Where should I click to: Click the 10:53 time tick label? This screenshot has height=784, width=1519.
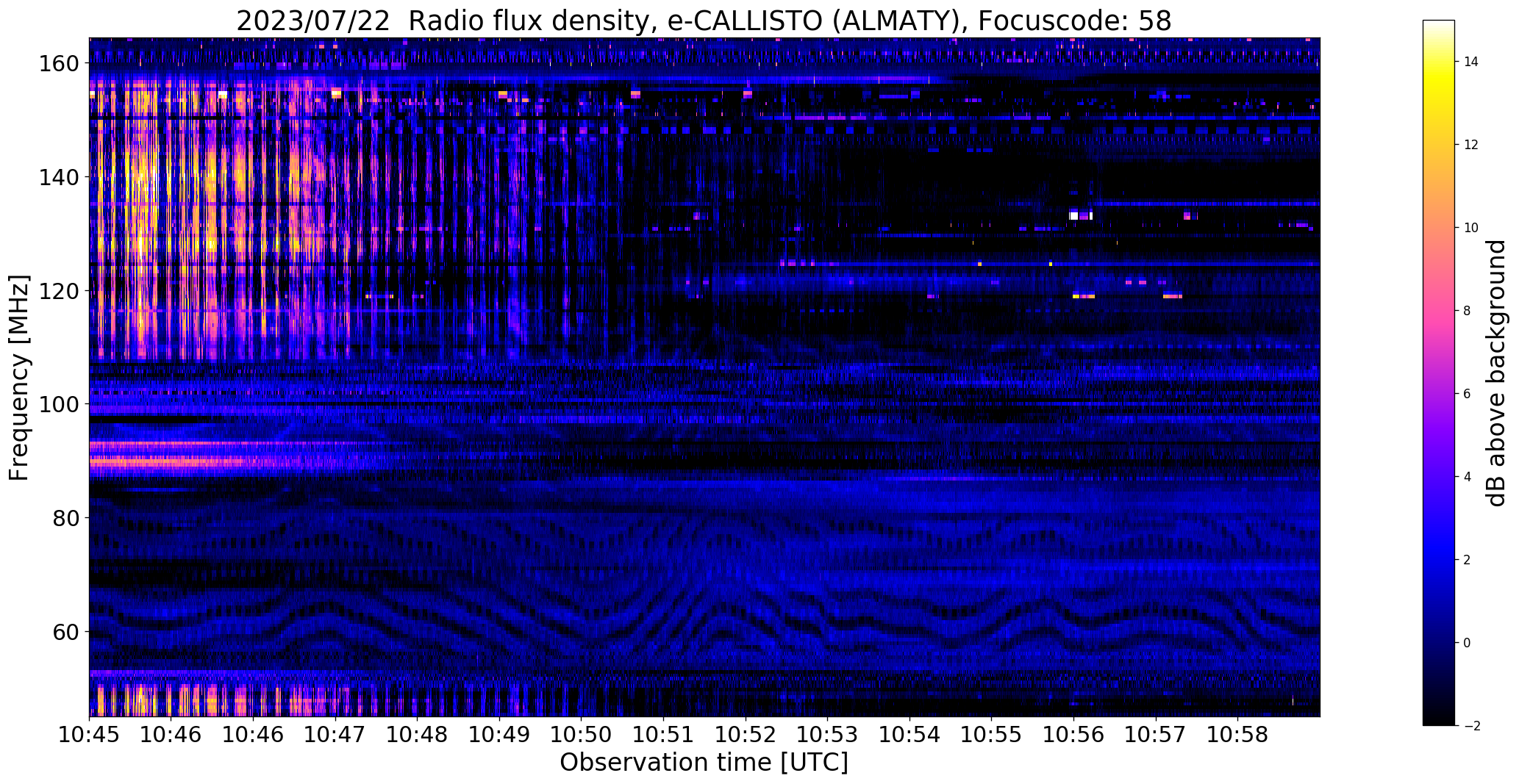pyautogui.click(x=828, y=735)
